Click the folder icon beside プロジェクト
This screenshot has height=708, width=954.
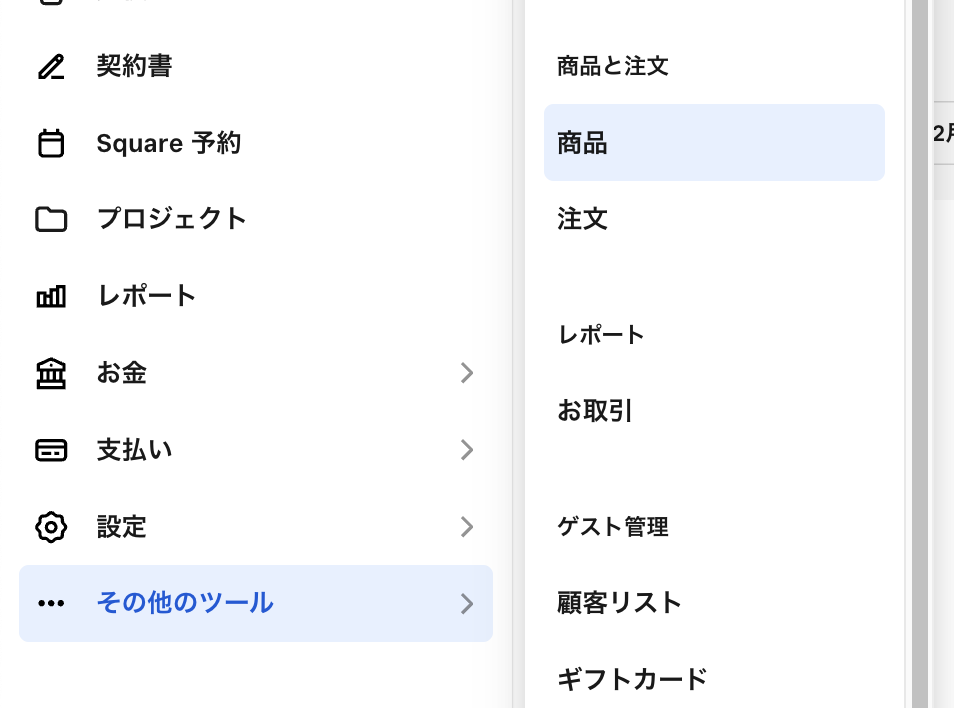point(51,220)
